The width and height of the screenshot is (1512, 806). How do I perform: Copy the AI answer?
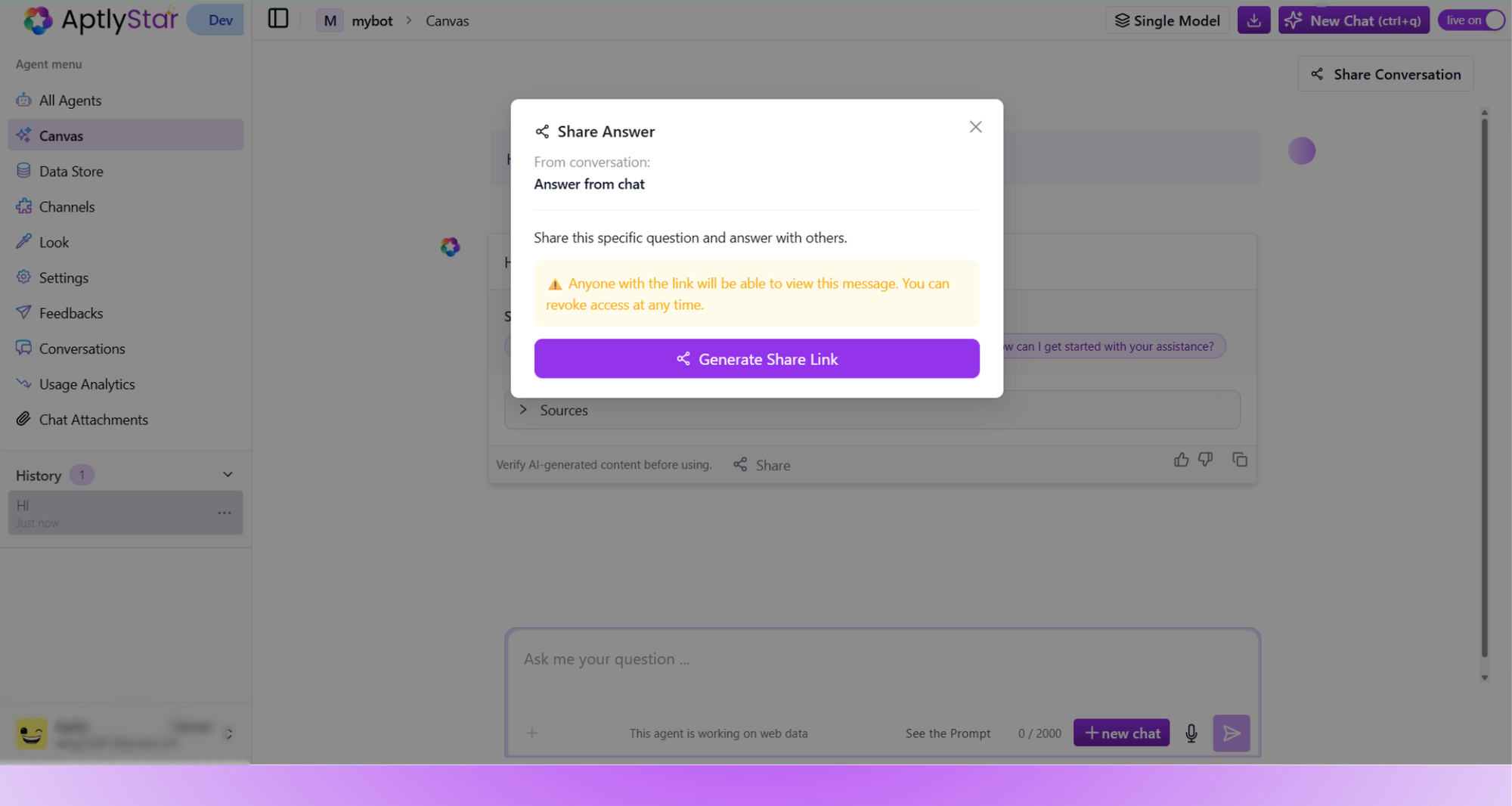(1240, 459)
